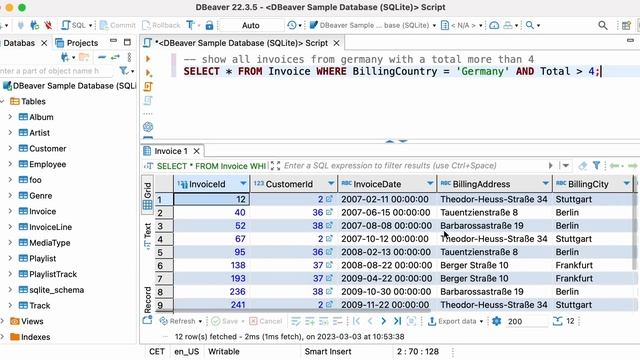Open the Auto commit mode combo box

251,25
